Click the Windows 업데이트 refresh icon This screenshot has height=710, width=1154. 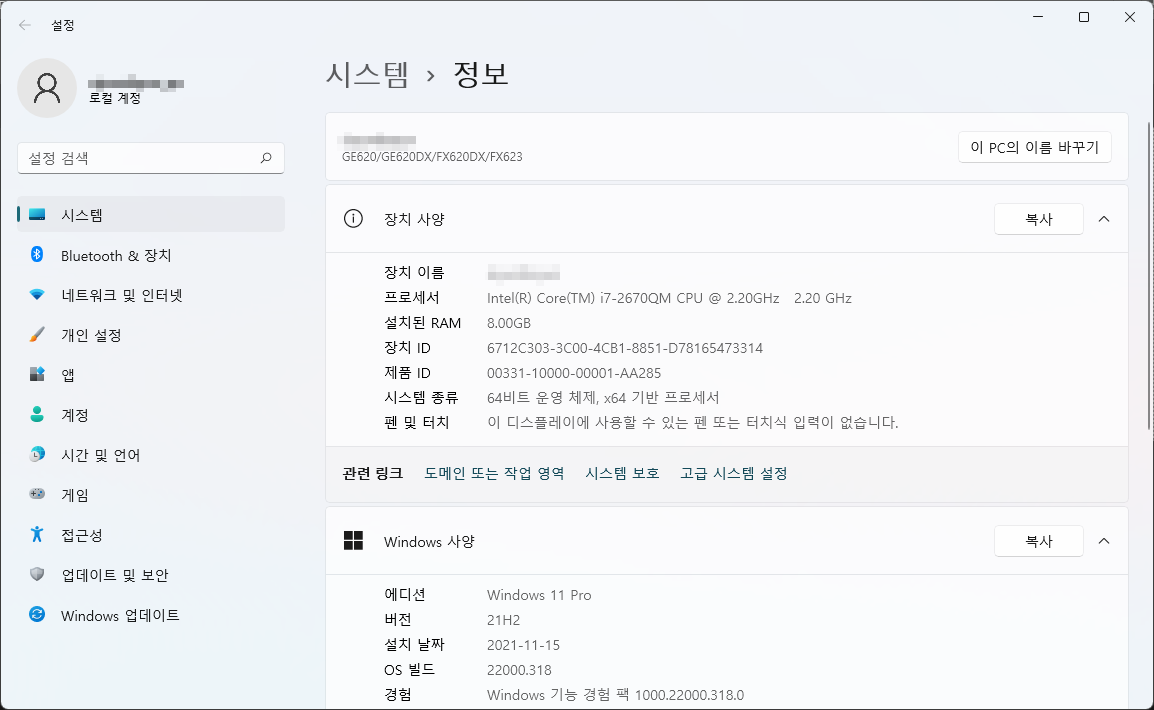pos(37,614)
